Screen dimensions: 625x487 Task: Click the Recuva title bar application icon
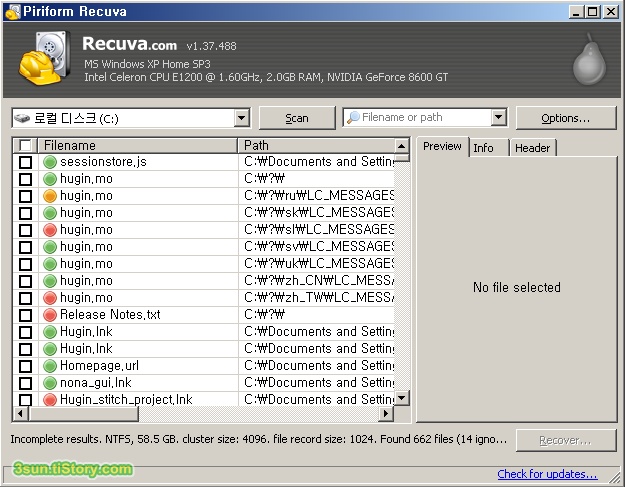pyautogui.click(x=12, y=12)
